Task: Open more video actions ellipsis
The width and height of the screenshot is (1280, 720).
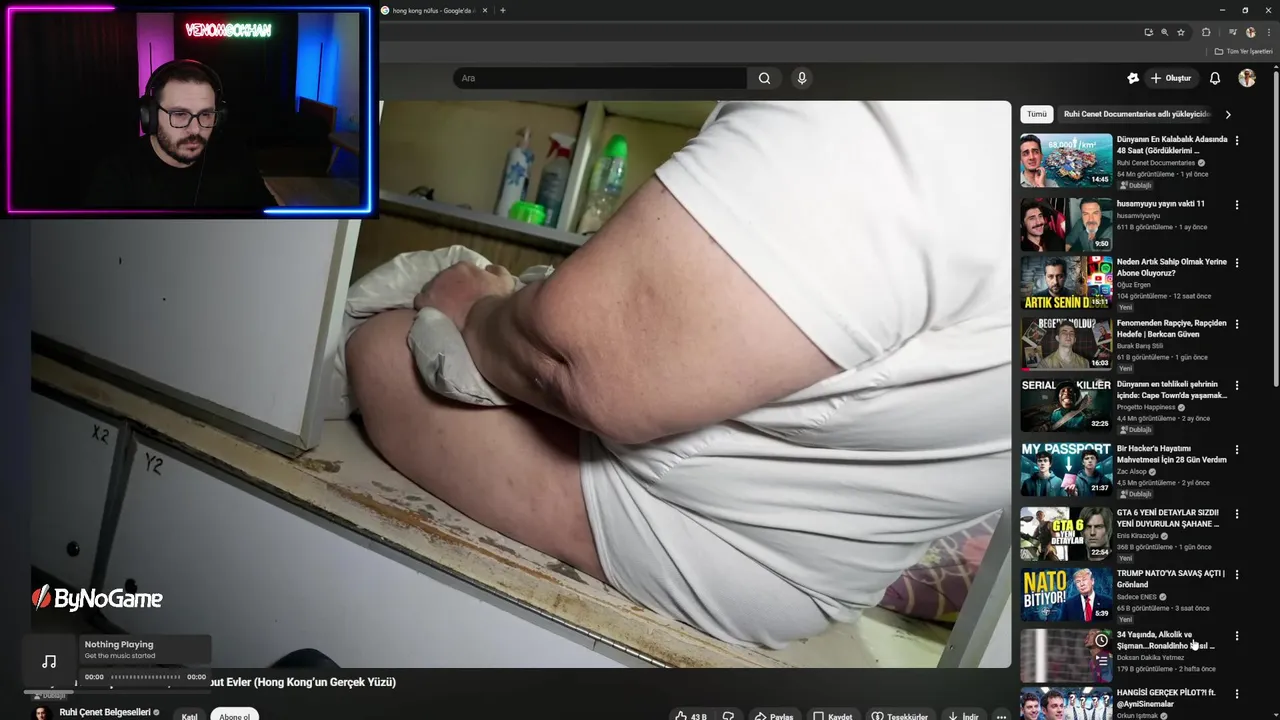Action: (x=1001, y=716)
